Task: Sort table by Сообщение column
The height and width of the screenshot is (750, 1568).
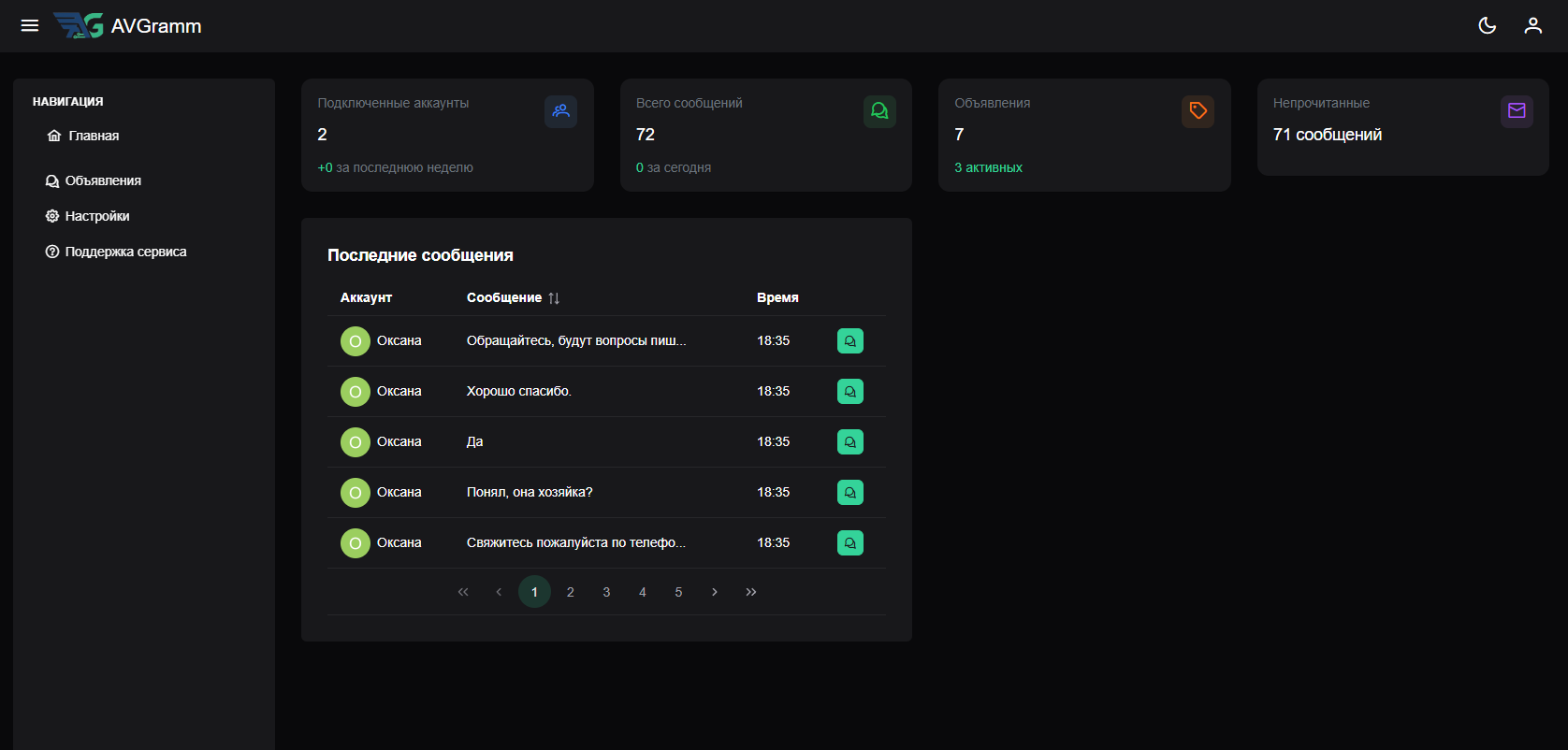Action: click(x=554, y=298)
